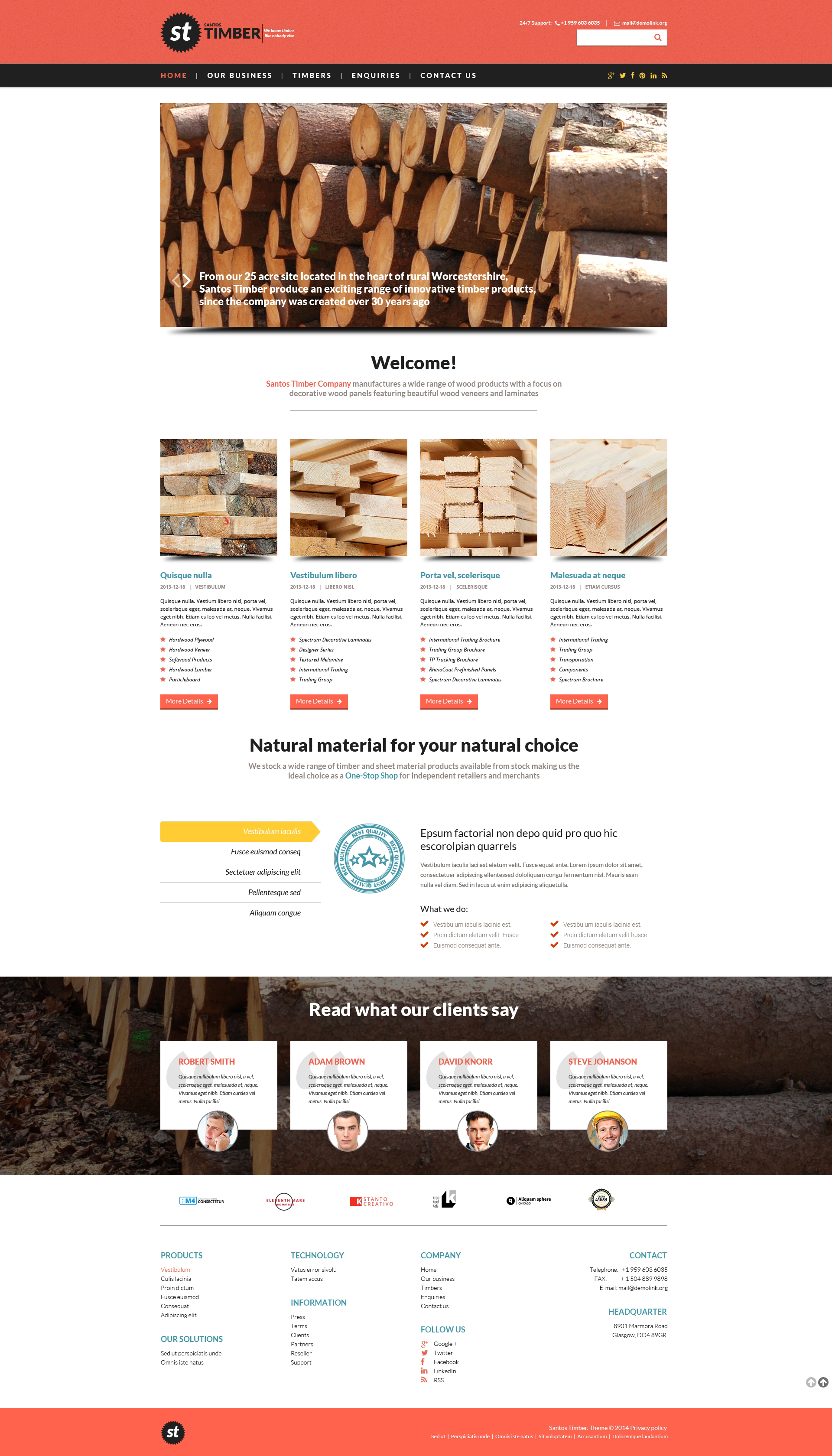Click the Twitter bird icon
This screenshot has height=1456, width=832.
click(x=623, y=75)
